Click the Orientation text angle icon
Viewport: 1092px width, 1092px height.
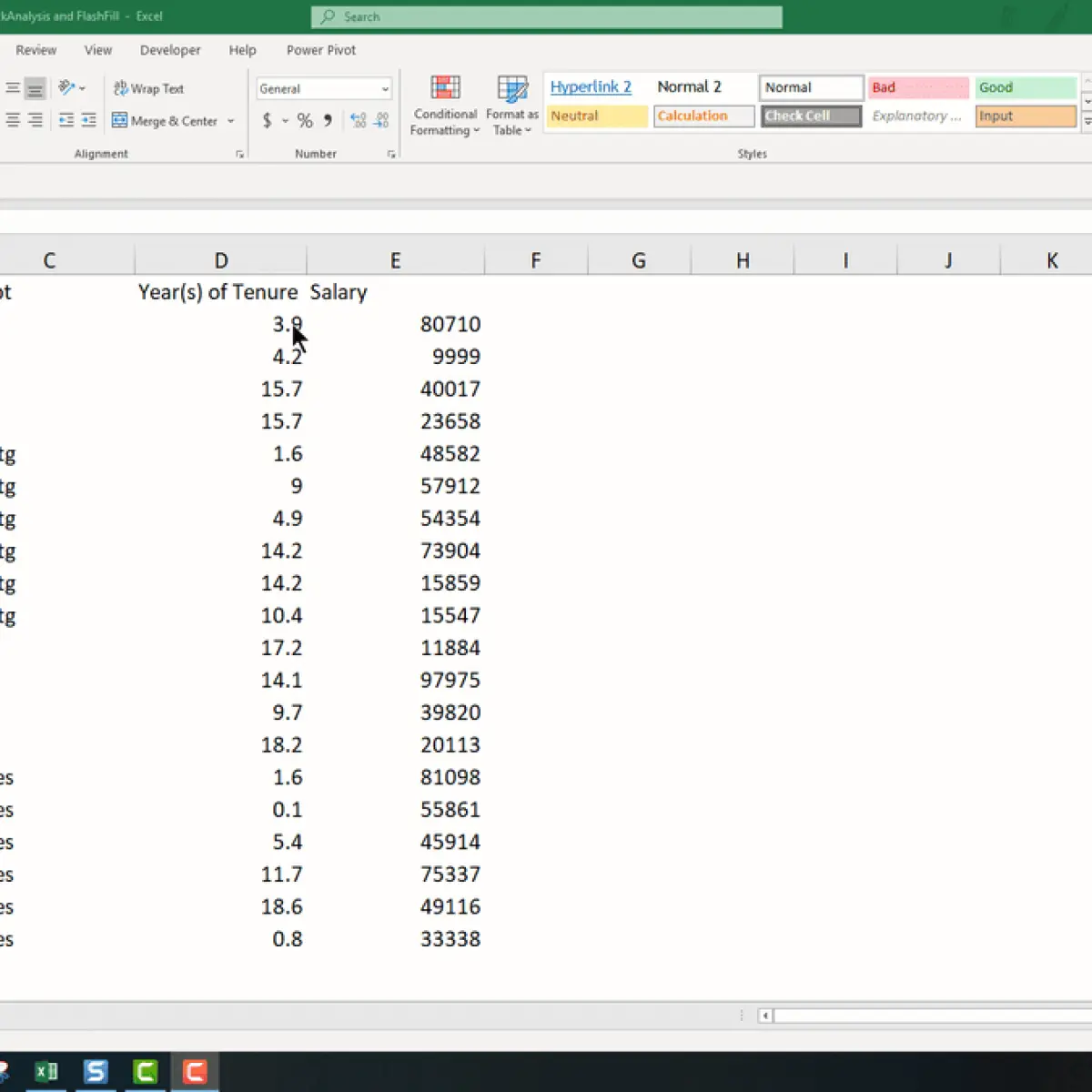(66, 88)
